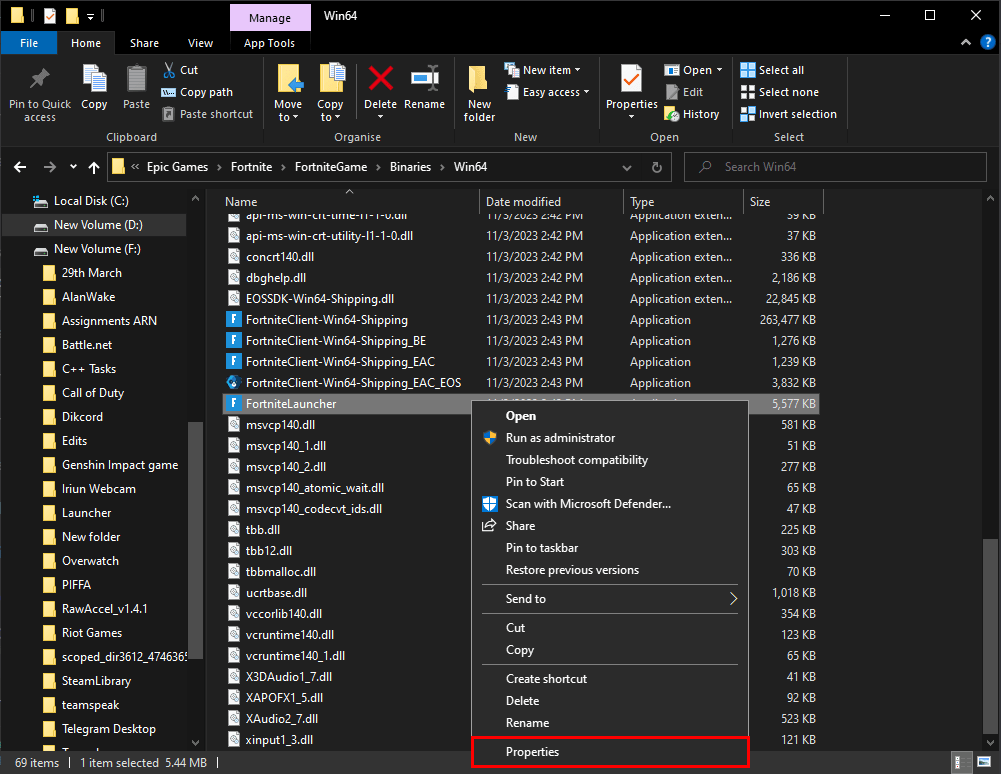Select Local Disk (C:) in navigation pane
Viewport: 1001px width, 774px height.
tap(91, 201)
